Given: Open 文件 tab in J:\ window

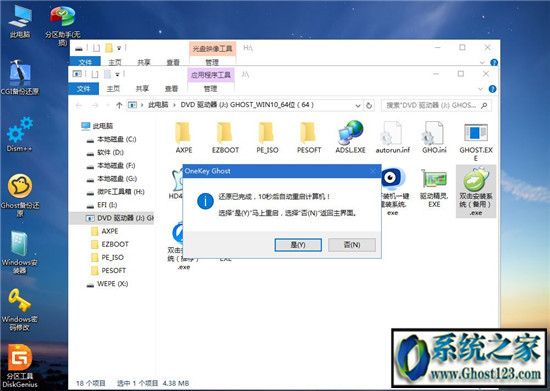Looking at the screenshot, I should click(x=83, y=89).
